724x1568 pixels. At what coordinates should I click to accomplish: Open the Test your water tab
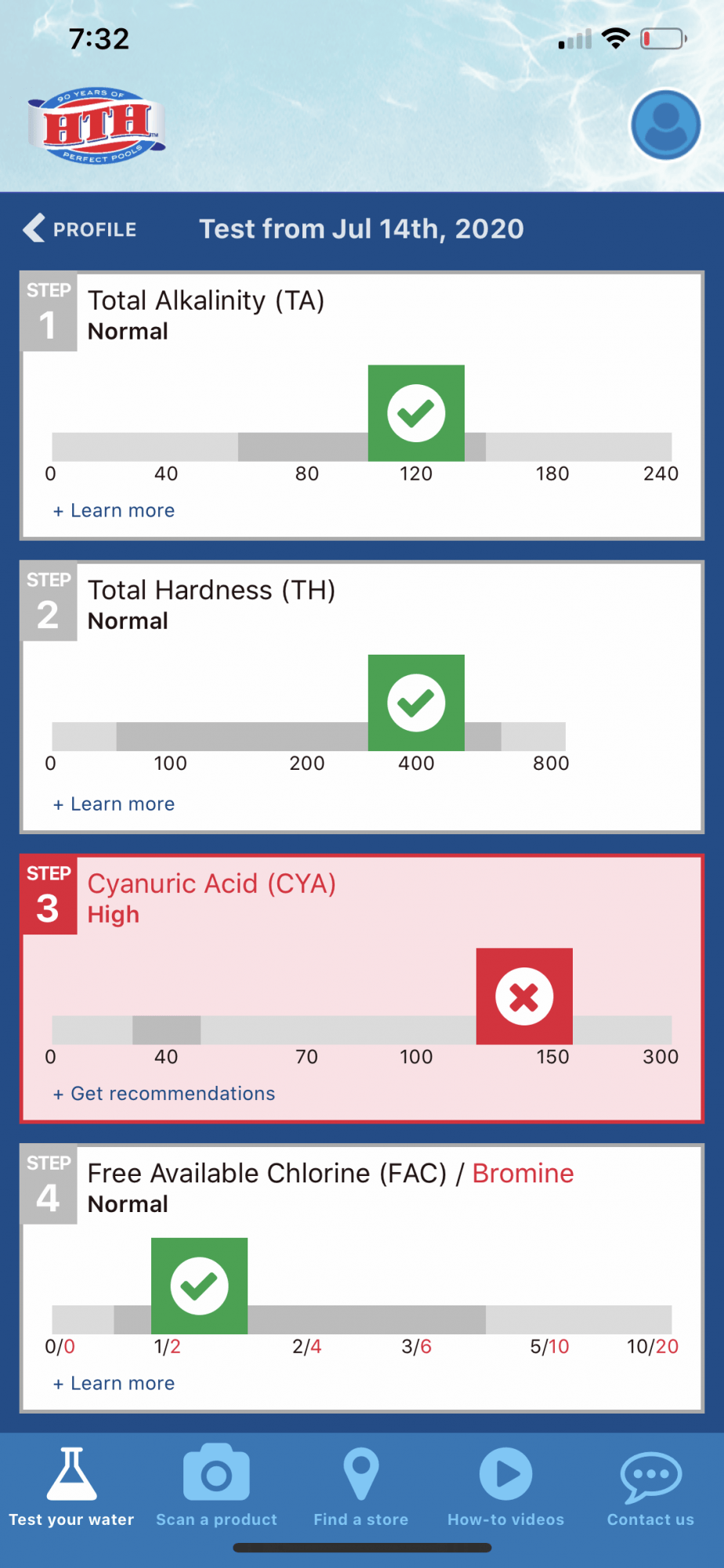click(71, 1486)
